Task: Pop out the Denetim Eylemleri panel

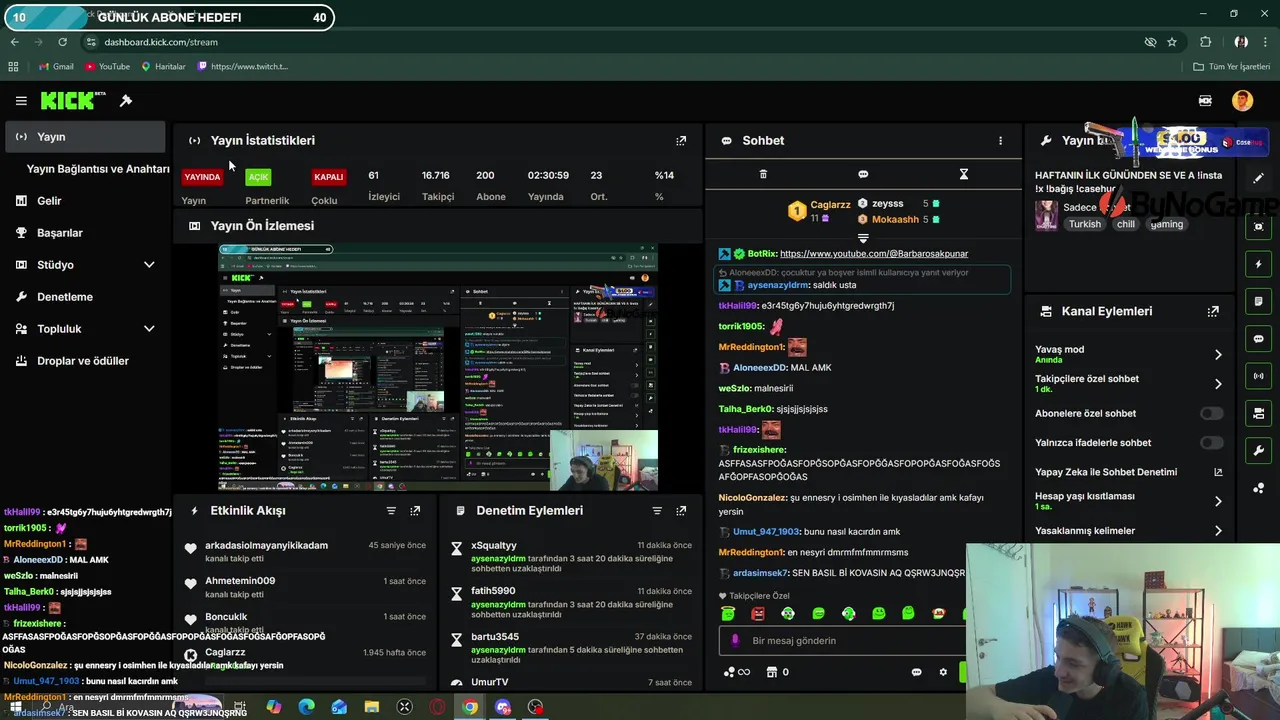Action: click(681, 511)
